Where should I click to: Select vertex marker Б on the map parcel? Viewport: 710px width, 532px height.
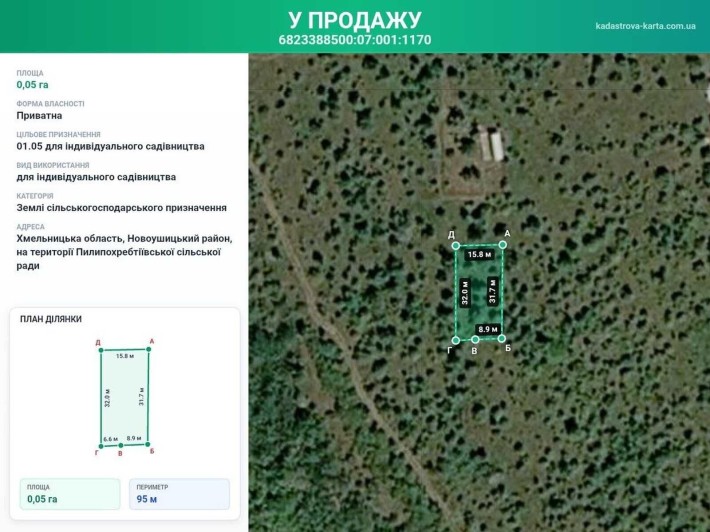(x=502, y=338)
